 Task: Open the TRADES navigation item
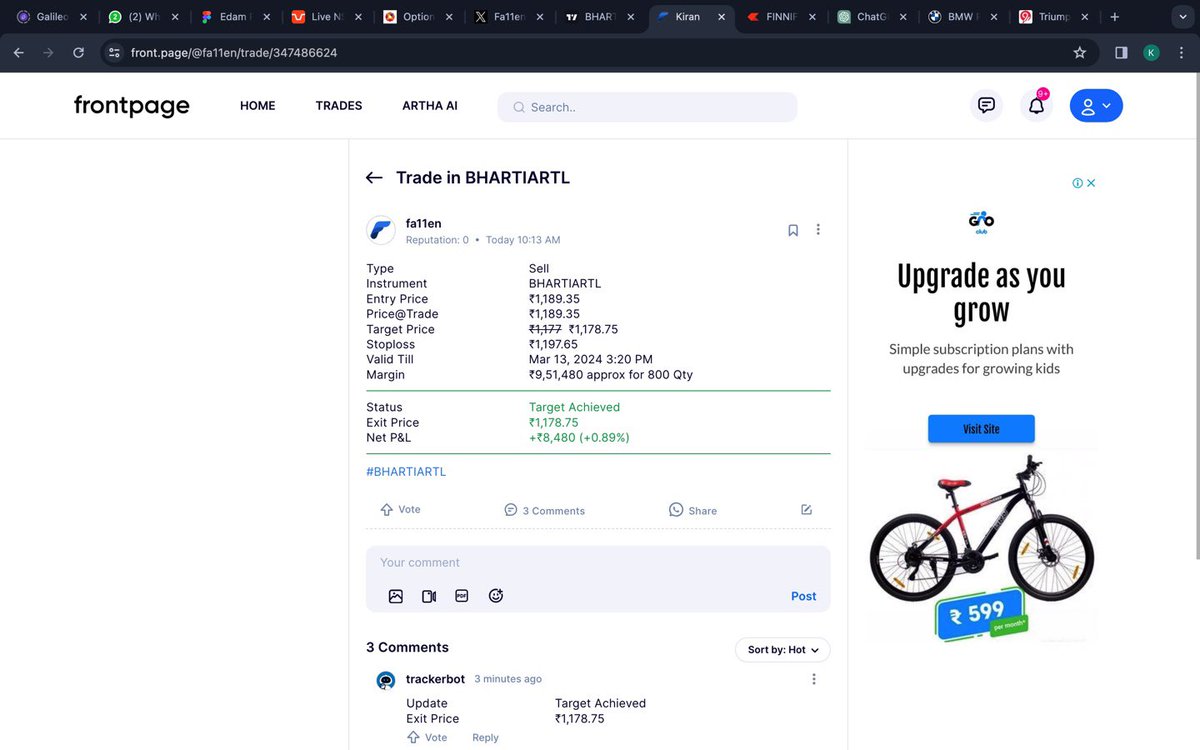point(339,106)
